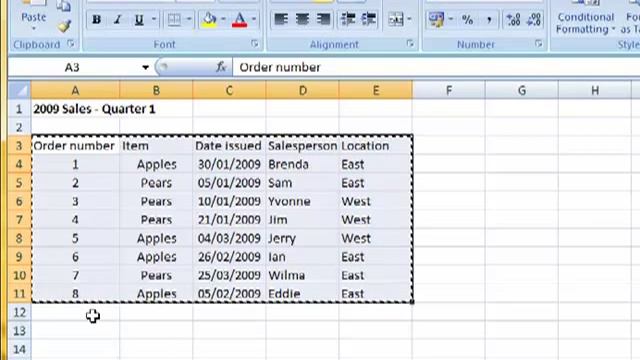The width and height of the screenshot is (640, 360).
Task: Click the 'Location' header cell
Action: 376,146
